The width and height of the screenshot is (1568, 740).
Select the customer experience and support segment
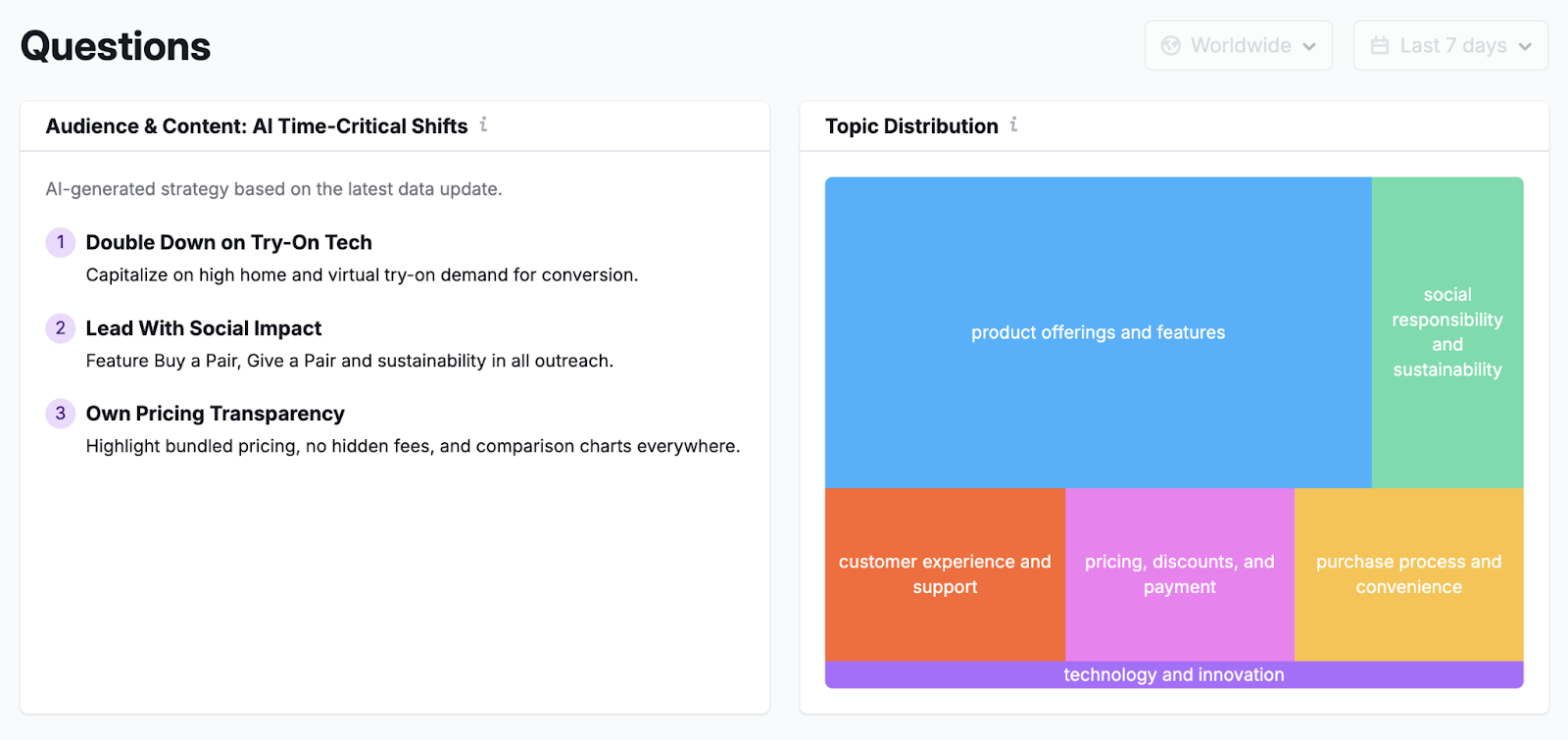pyautogui.click(x=945, y=573)
